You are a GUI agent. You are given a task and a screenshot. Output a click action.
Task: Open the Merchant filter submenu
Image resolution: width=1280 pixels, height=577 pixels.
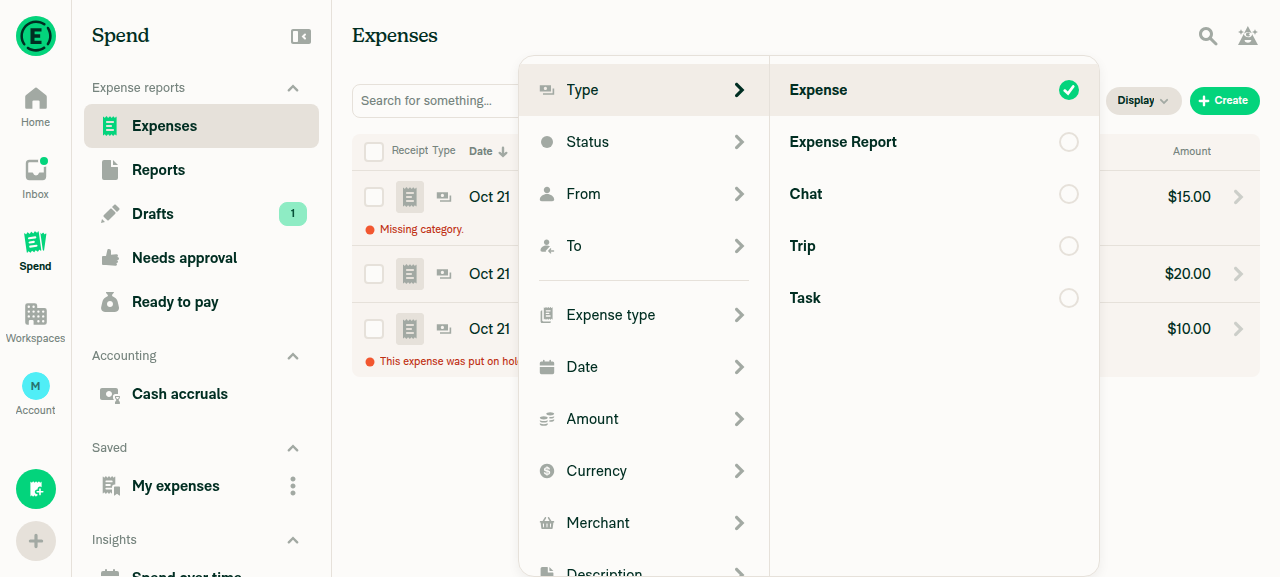pyautogui.click(x=644, y=523)
